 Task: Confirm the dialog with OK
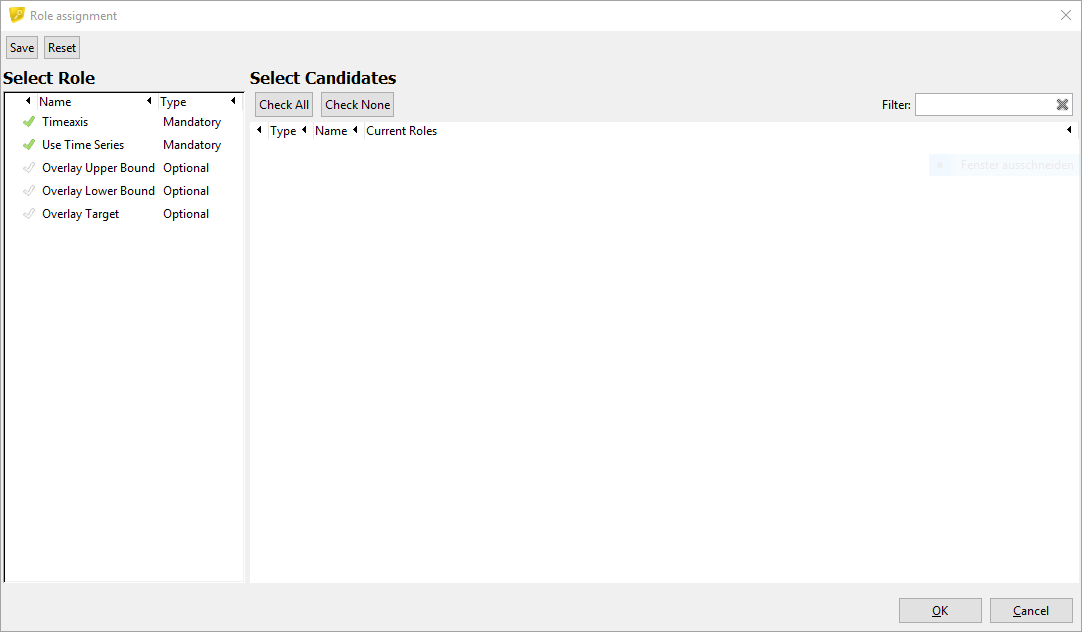pos(940,611)
